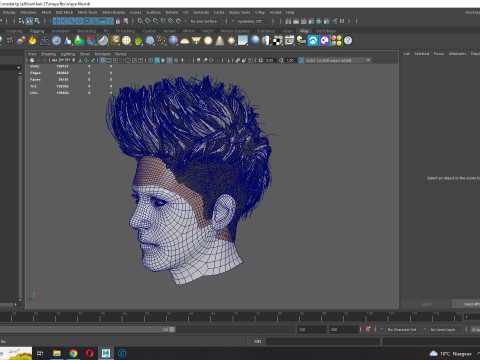This screenshot has width=480, height=360.
Task: Click the question mark help shelf icon
Action: 348,41
